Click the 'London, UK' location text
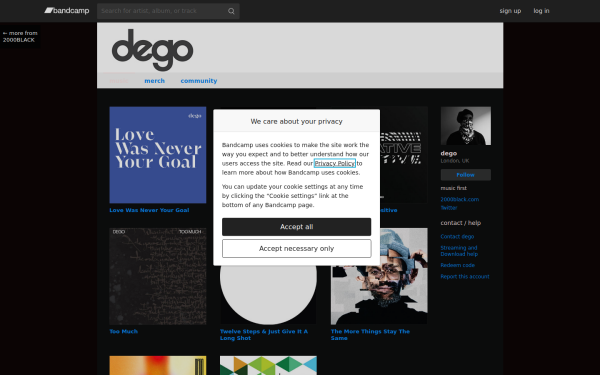Image resolution: width=600 pixels, height=375 pixels. (455, 161)
